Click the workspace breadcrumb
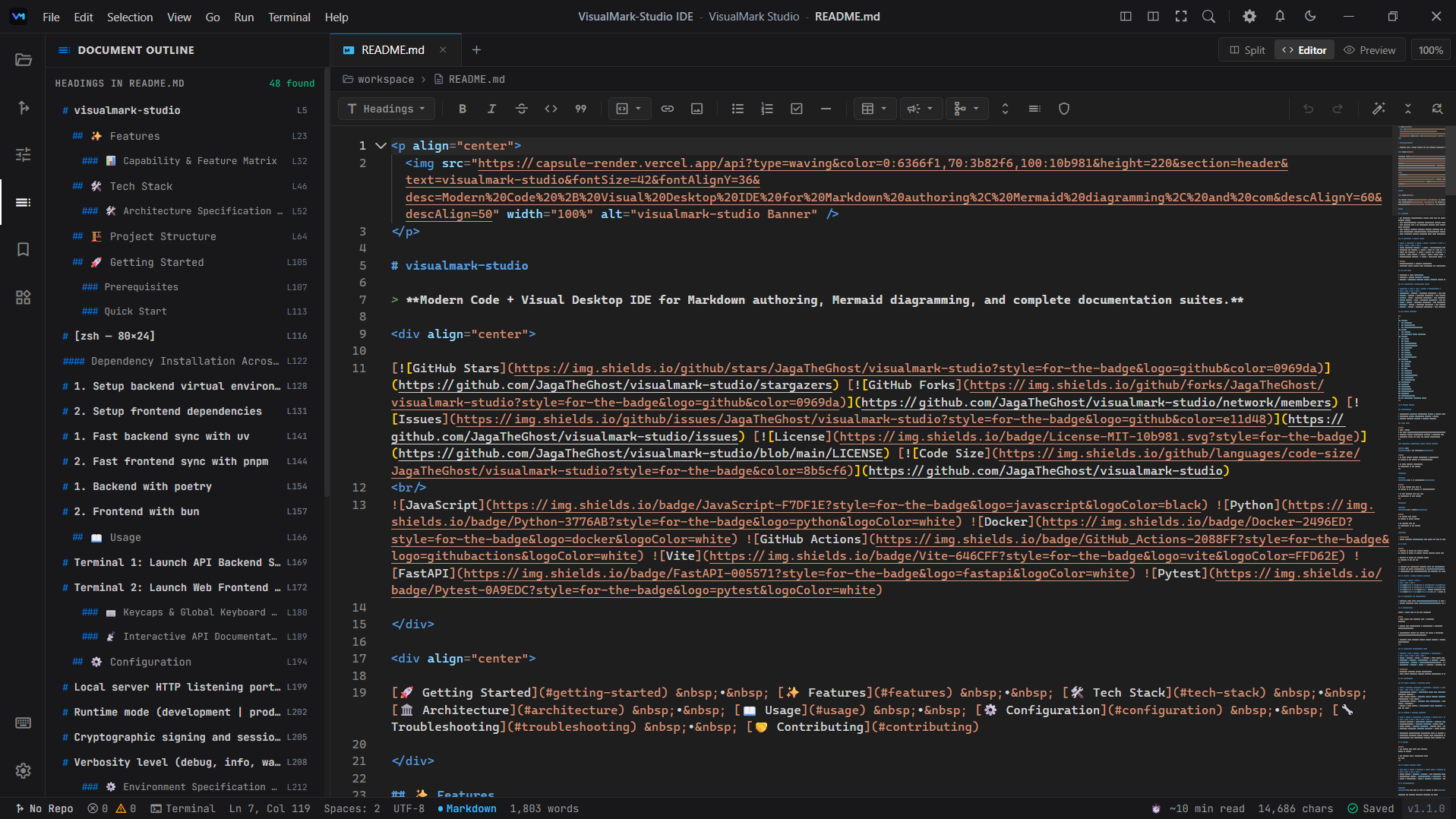Viewport: 1456px width, 819px height. click(x=378, y=79)
